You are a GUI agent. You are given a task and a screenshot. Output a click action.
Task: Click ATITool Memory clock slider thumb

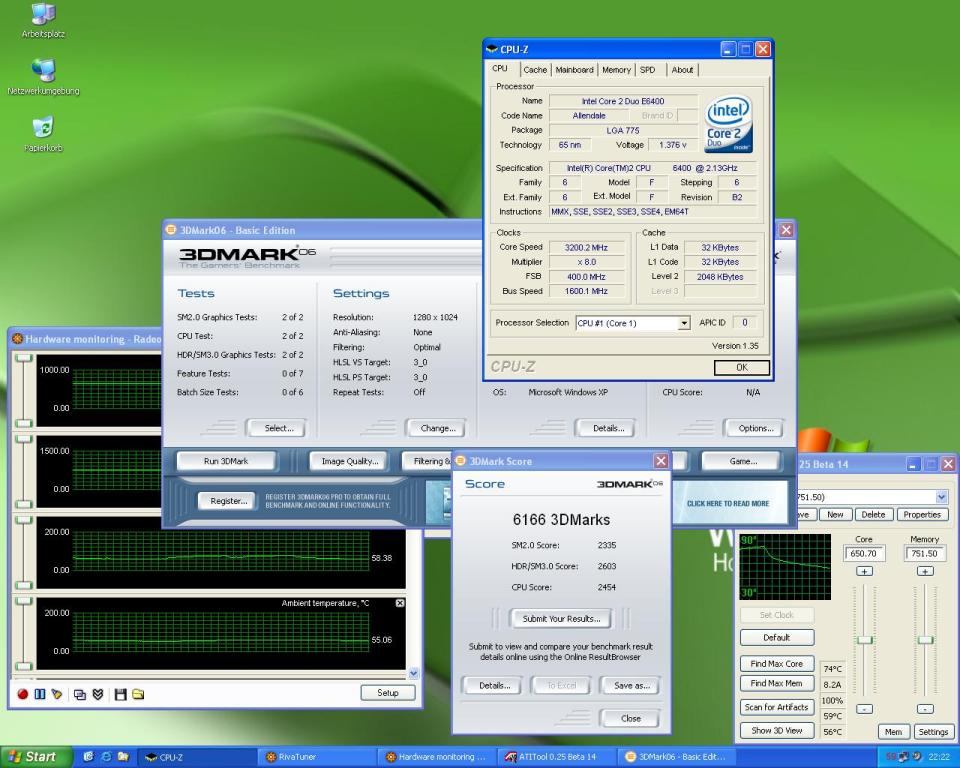point(924,640)
